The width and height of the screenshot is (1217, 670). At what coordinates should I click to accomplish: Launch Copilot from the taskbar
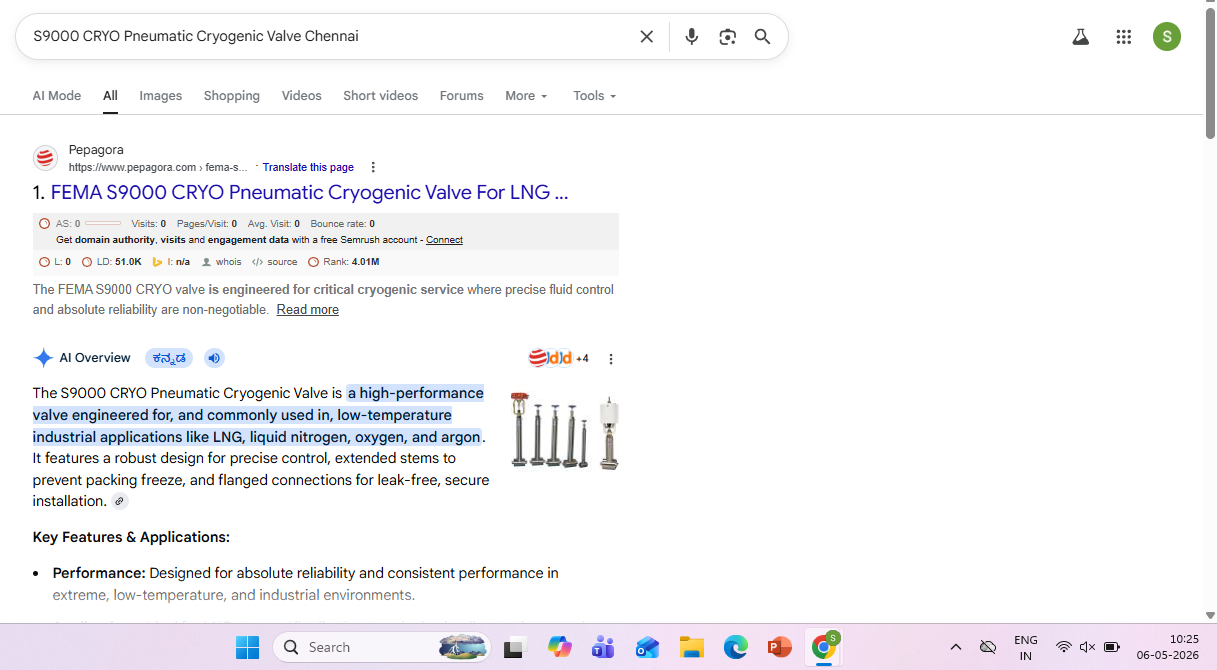(559, 647)
